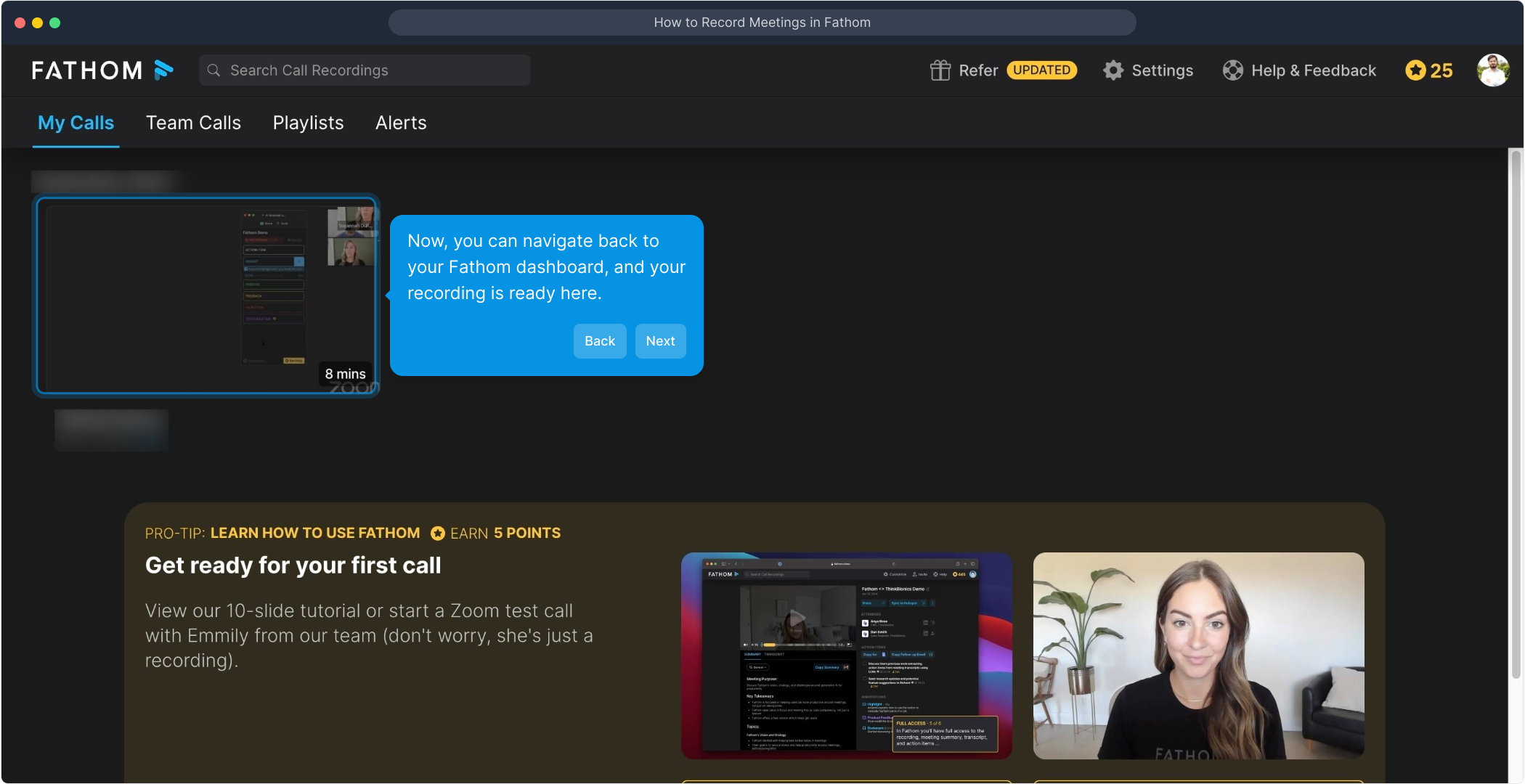Open Settings
The height and width of the screenshot is (784, 1525).
pyautogui.click(x=1162, y=70)
